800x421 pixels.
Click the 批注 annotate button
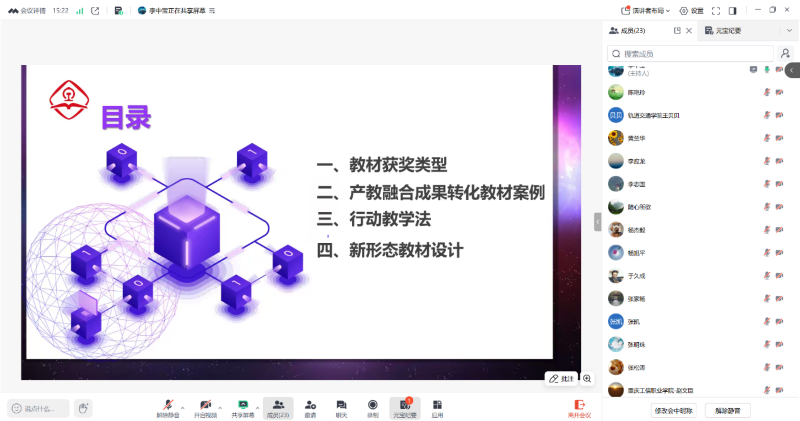[x=561, y=379]
